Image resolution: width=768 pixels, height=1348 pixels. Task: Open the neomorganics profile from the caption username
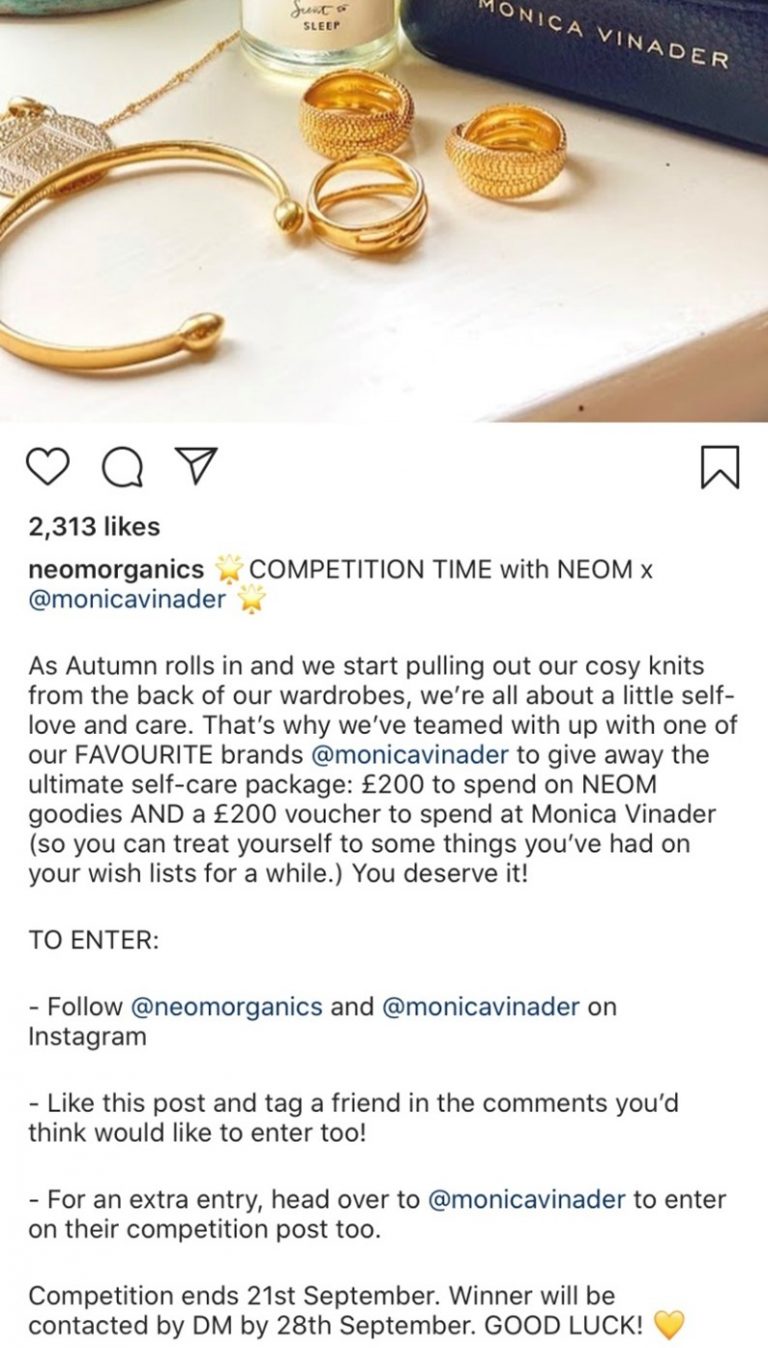pos(116,570)
